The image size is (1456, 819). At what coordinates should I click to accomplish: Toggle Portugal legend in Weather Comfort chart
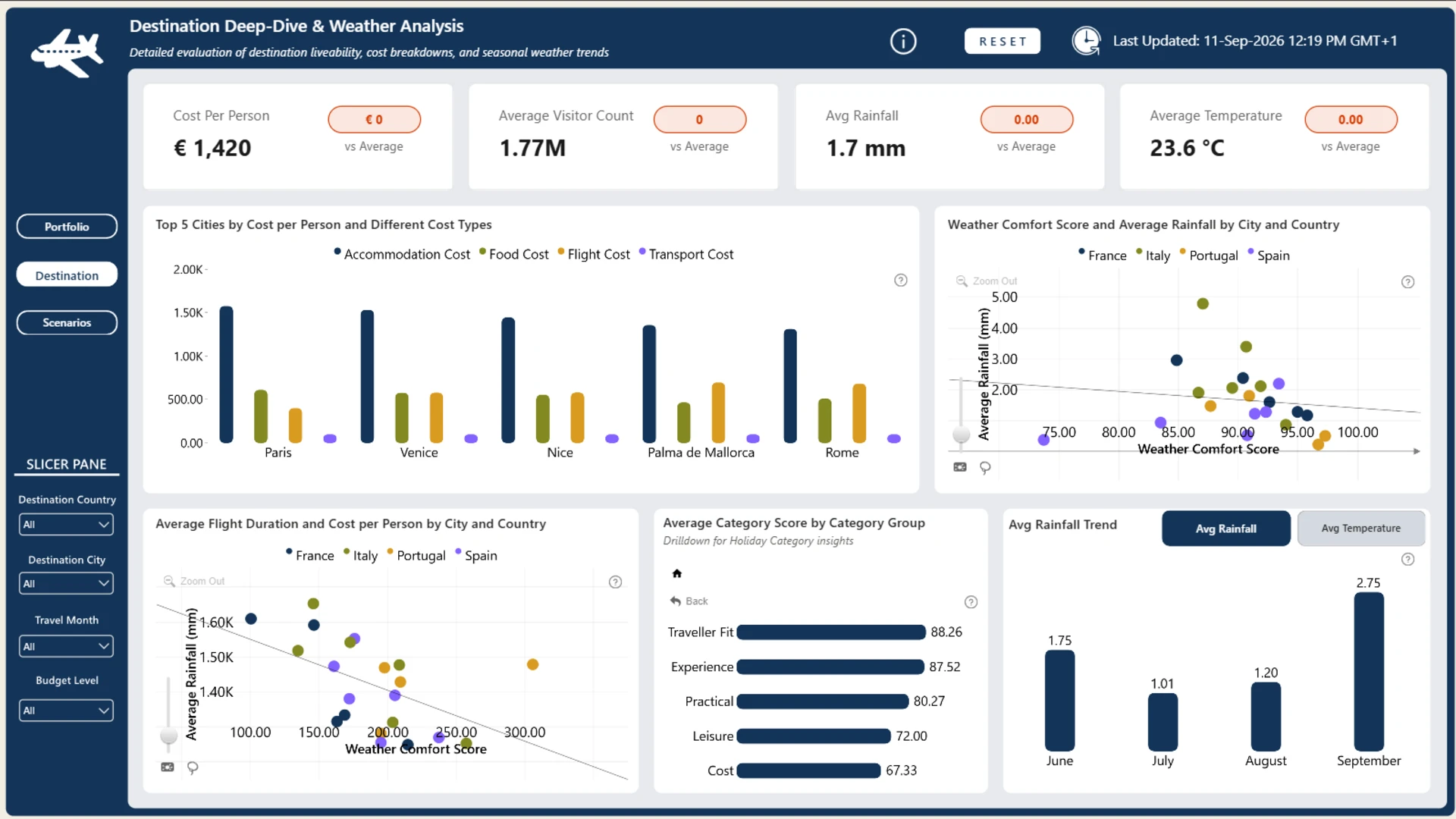pos(1209,256)
